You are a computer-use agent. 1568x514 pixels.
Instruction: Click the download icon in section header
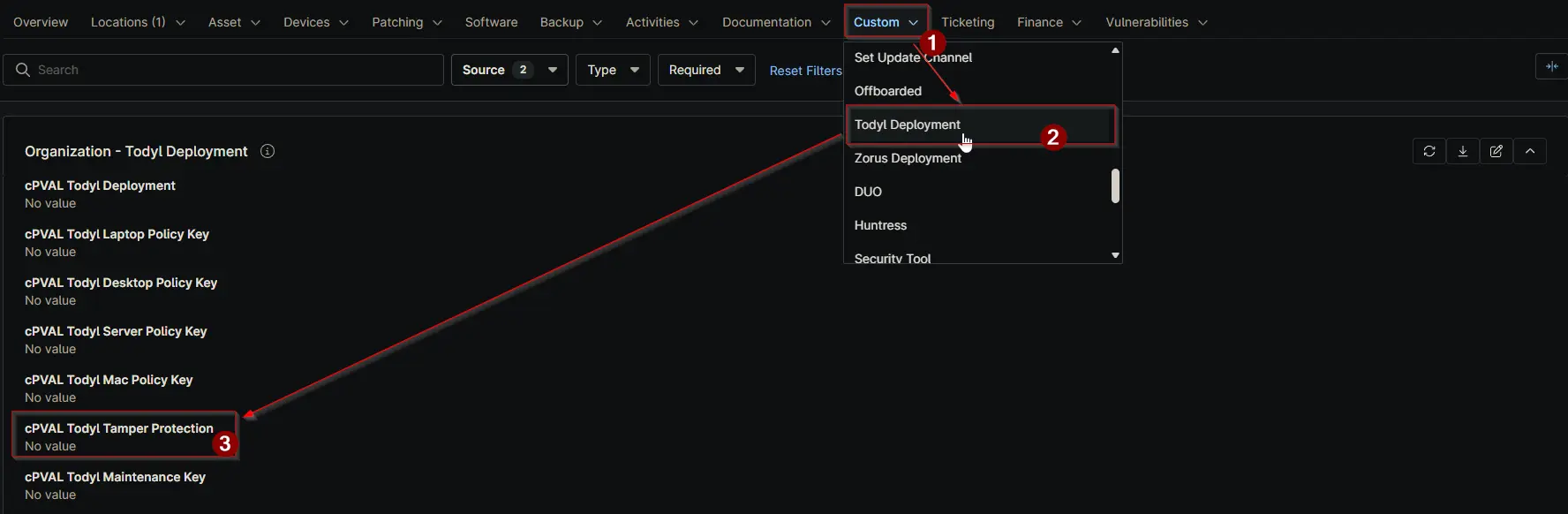[1463, 151]
